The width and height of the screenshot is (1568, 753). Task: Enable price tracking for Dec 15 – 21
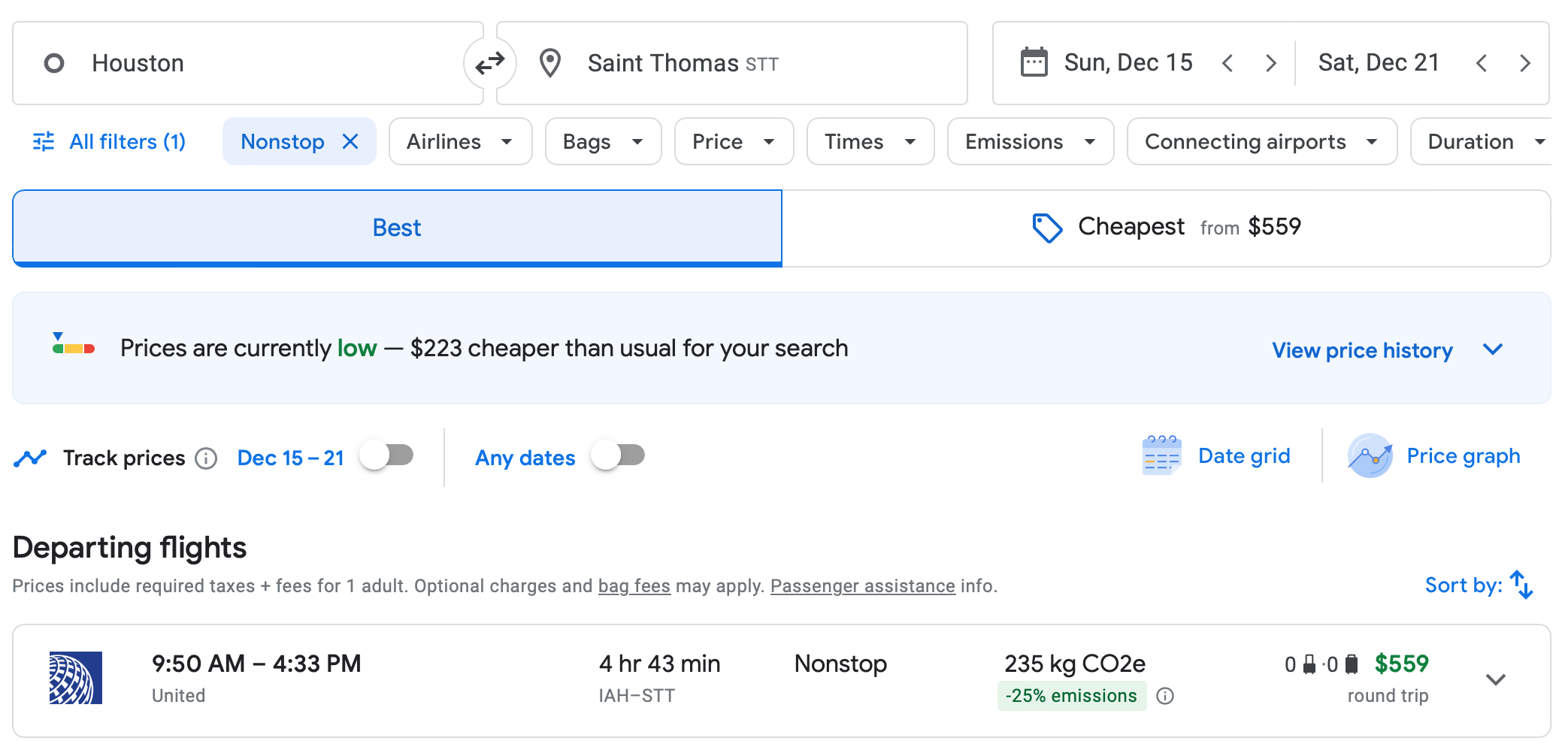386,455
